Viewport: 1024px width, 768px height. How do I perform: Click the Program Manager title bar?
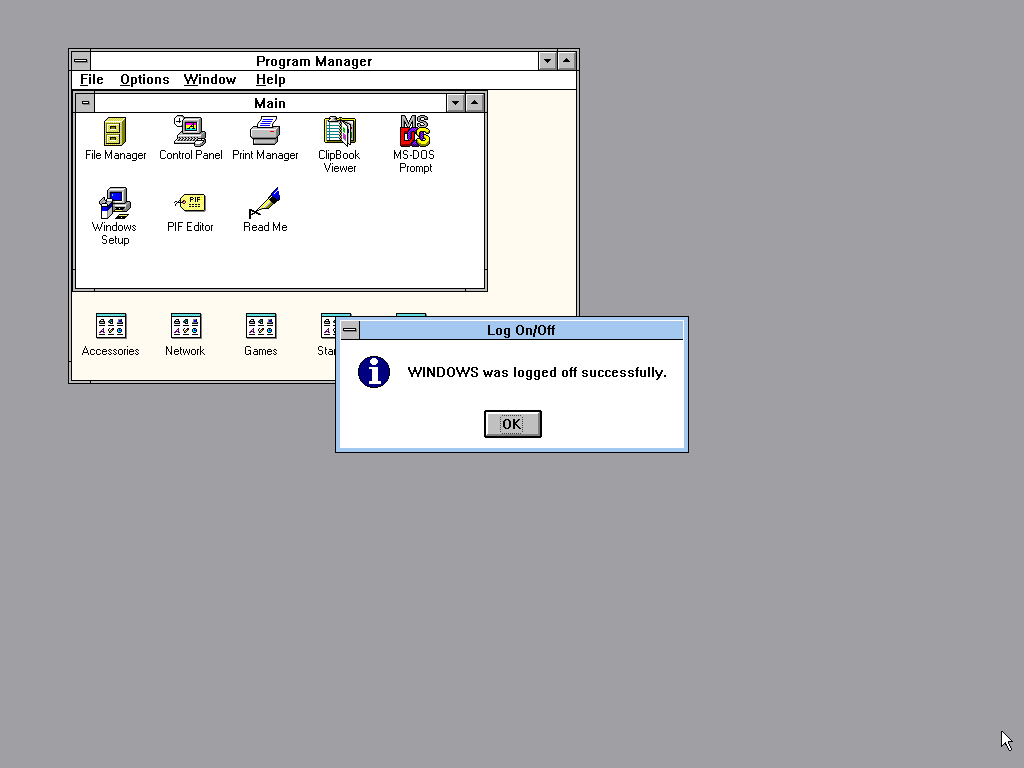[314, 61]
